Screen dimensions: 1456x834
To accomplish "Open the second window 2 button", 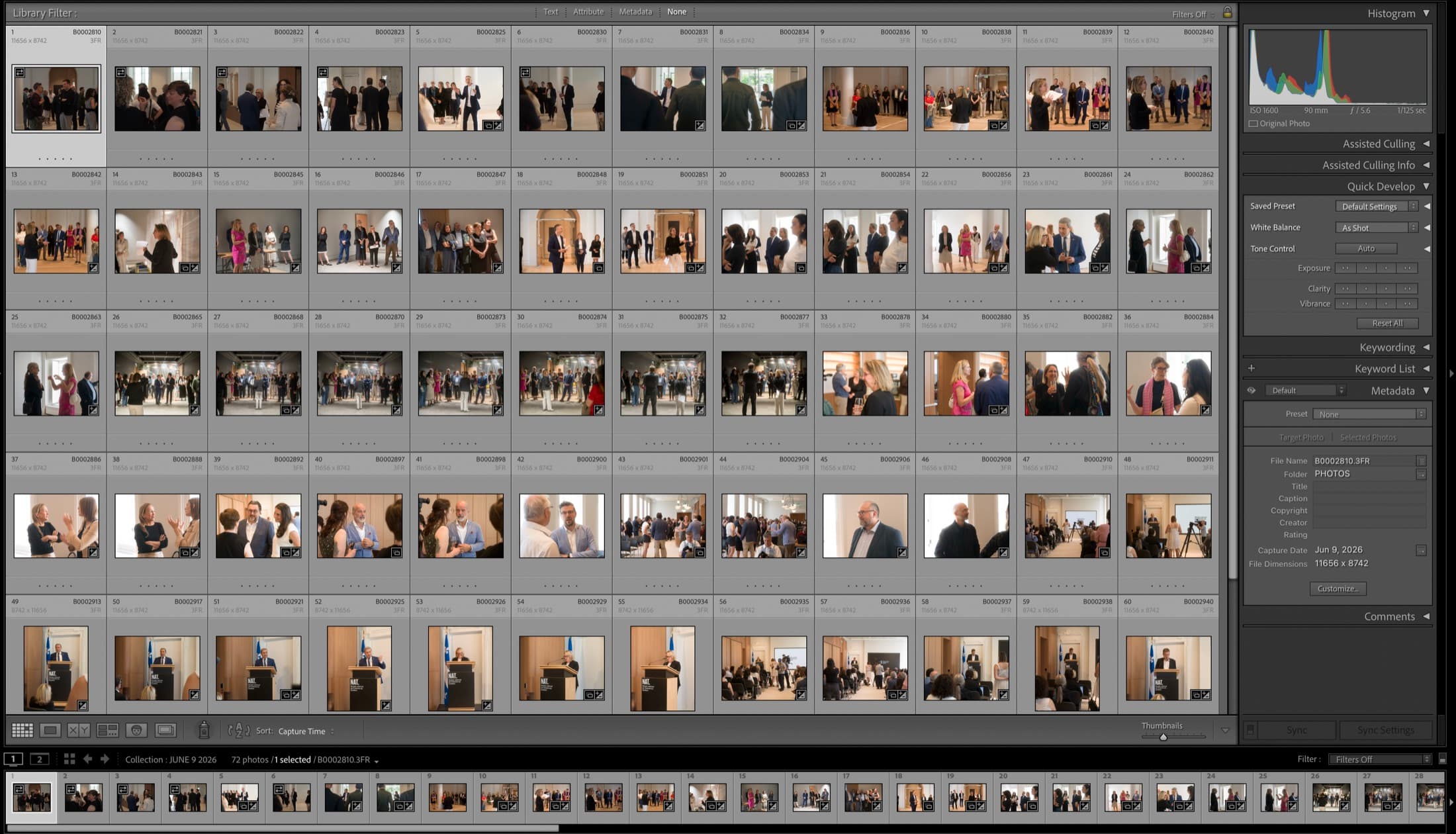I will 40,759.
